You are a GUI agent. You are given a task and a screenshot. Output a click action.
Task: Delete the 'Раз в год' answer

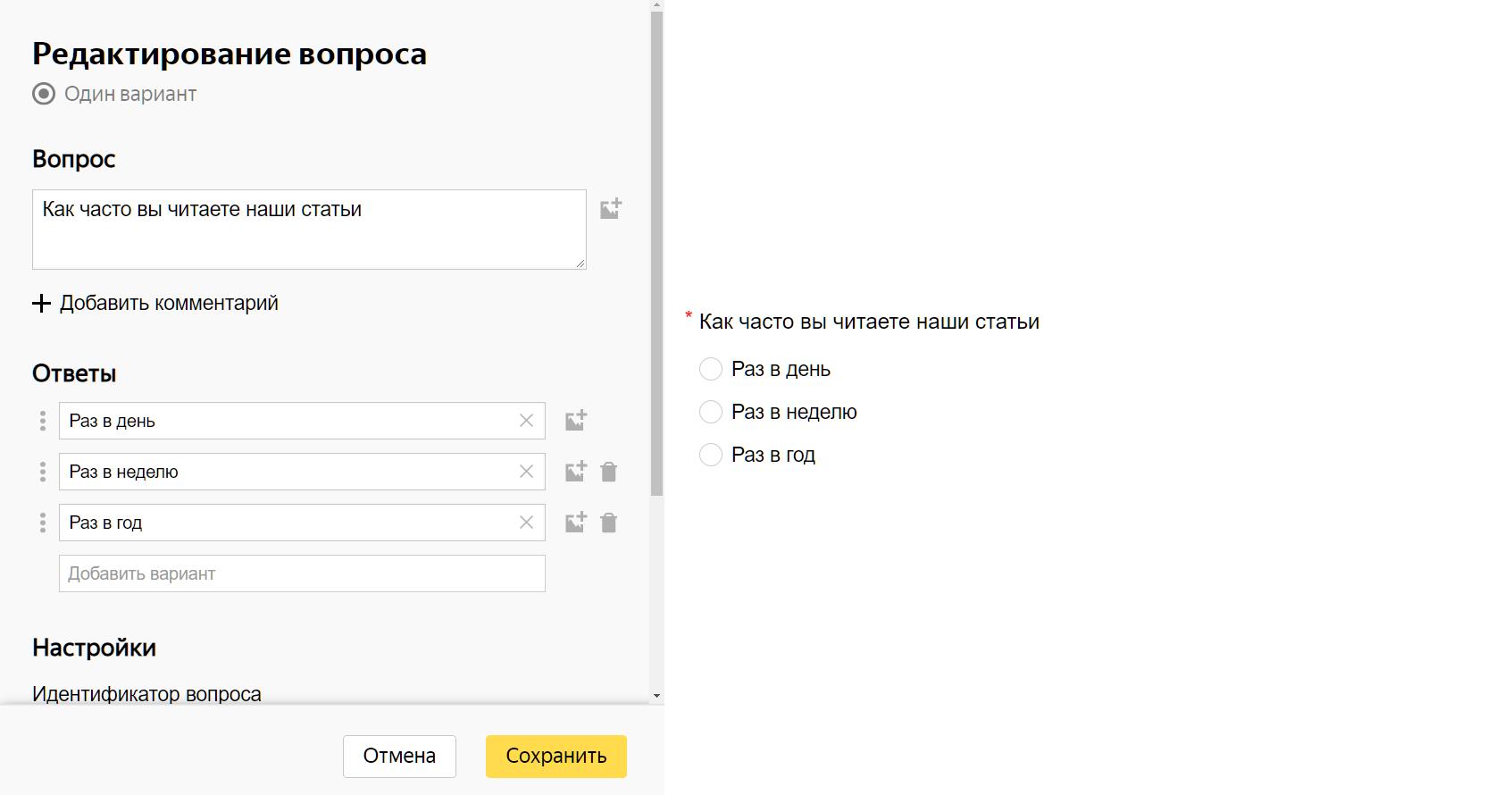click(609, 523)
